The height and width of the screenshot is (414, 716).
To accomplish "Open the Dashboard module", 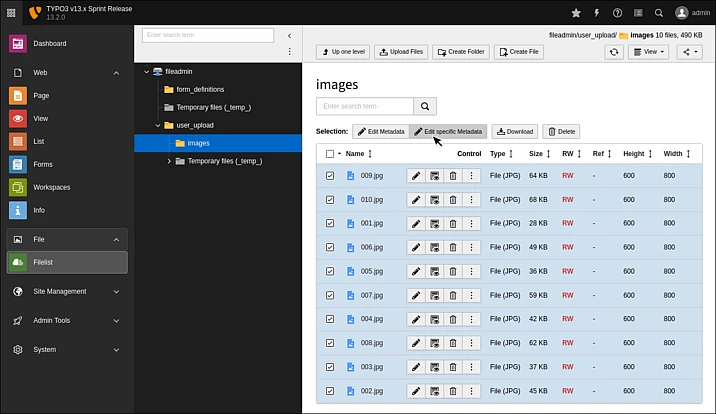I will pyautogui.click(x=50, y=44).
